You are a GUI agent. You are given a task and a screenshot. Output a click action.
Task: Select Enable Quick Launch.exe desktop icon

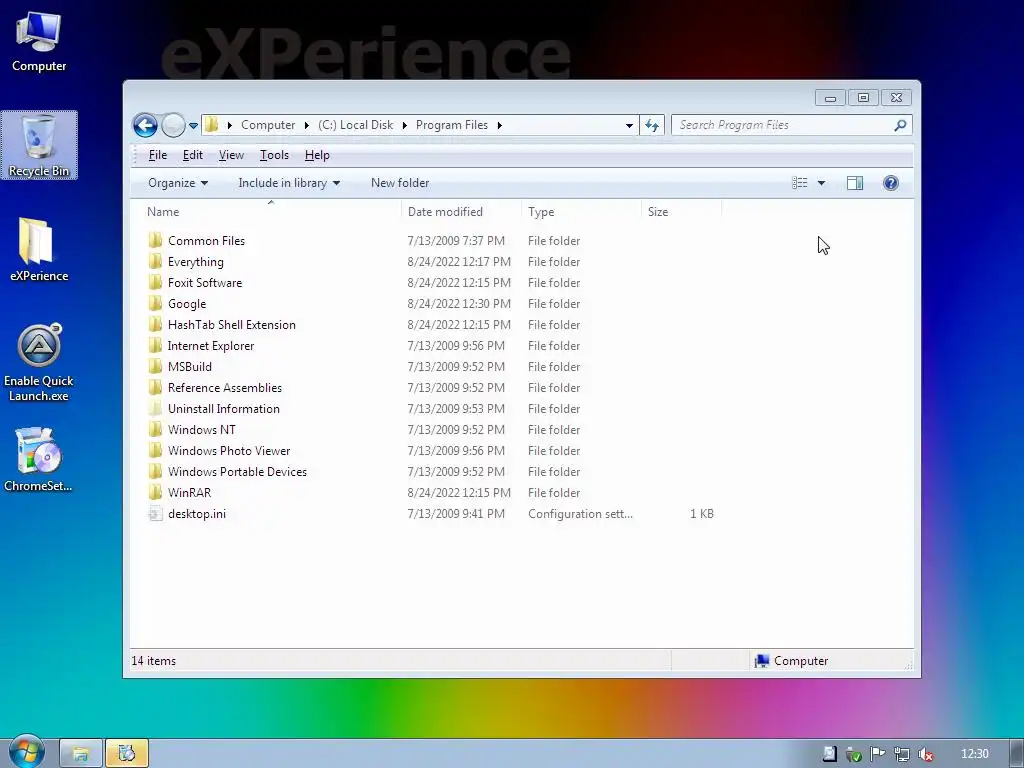coord(39,362)
